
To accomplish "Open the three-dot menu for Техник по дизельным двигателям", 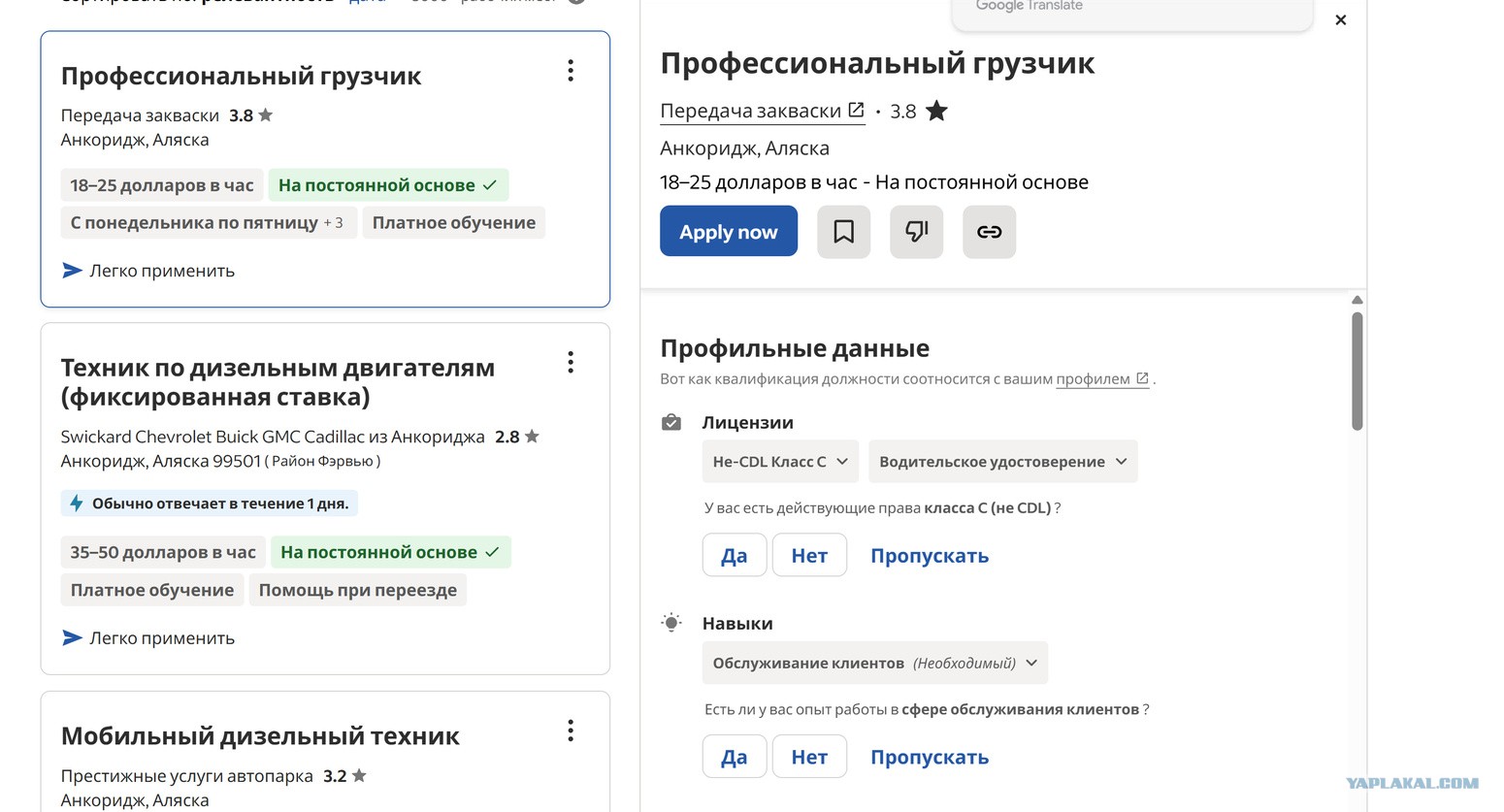I will point(571,363).
